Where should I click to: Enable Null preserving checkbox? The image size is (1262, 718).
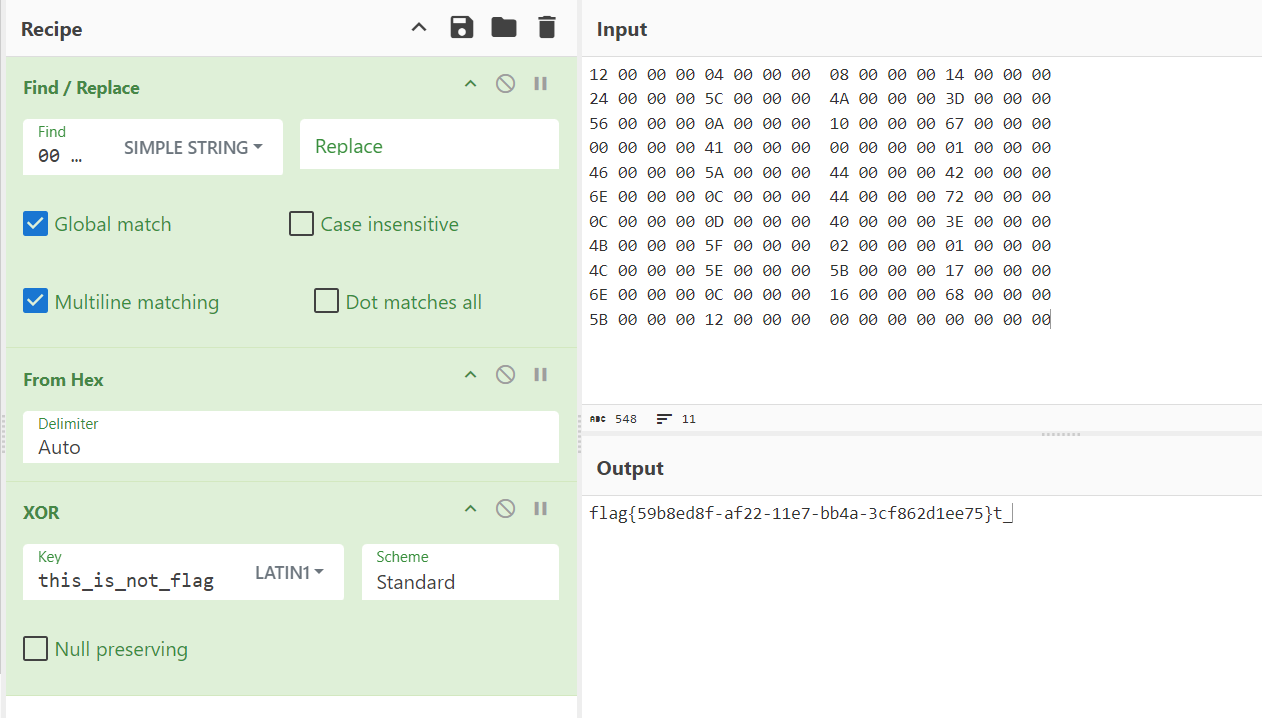(x=36, y=649)
